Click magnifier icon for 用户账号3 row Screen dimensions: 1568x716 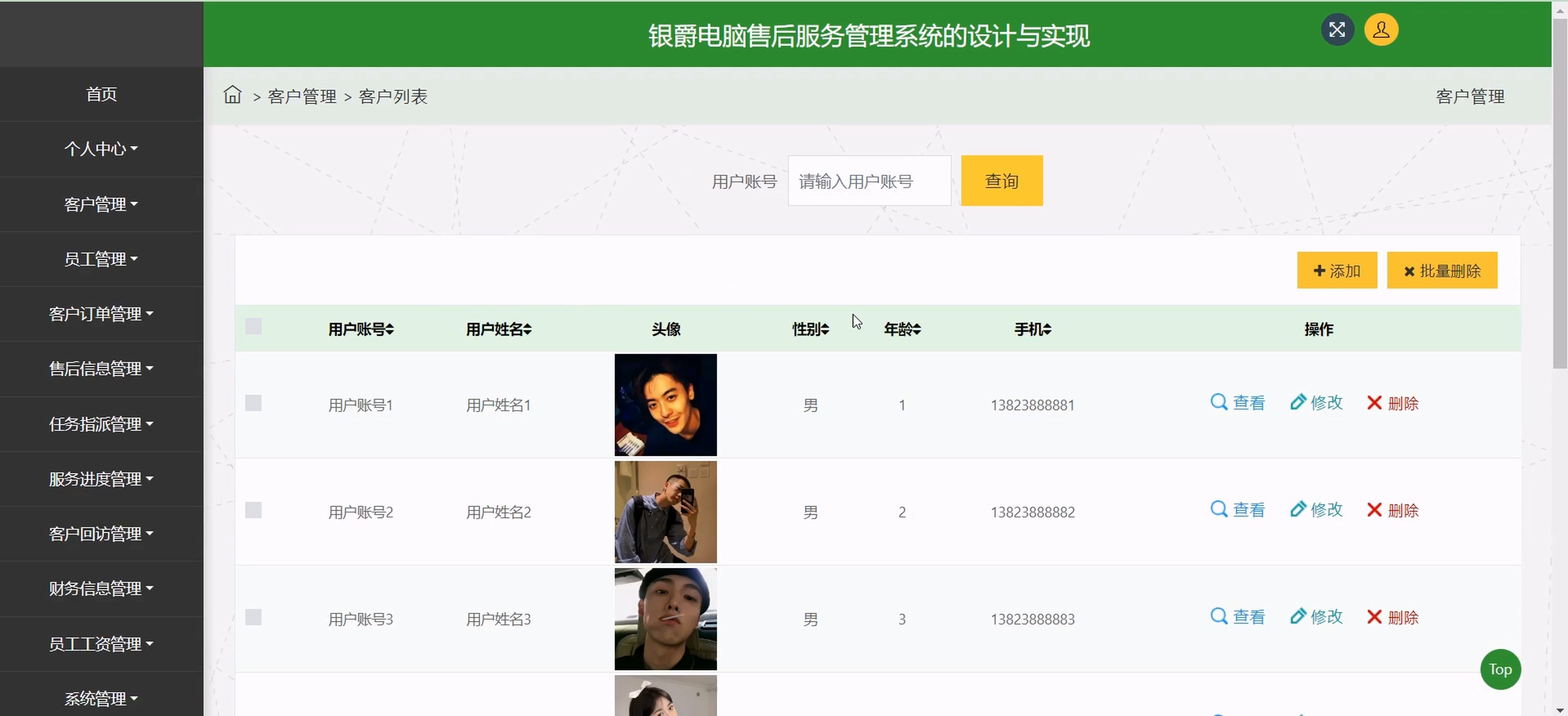pyautogui.click(x=1219, y=616)
